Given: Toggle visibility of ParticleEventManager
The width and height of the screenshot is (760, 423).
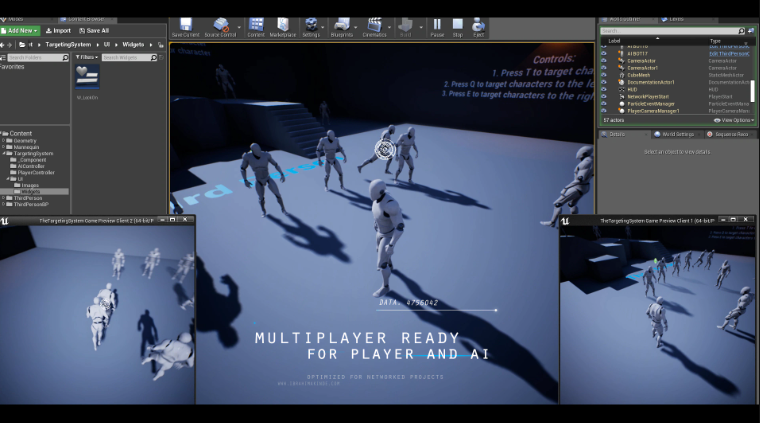Looking at the screenshot, I should coord(604,104).
